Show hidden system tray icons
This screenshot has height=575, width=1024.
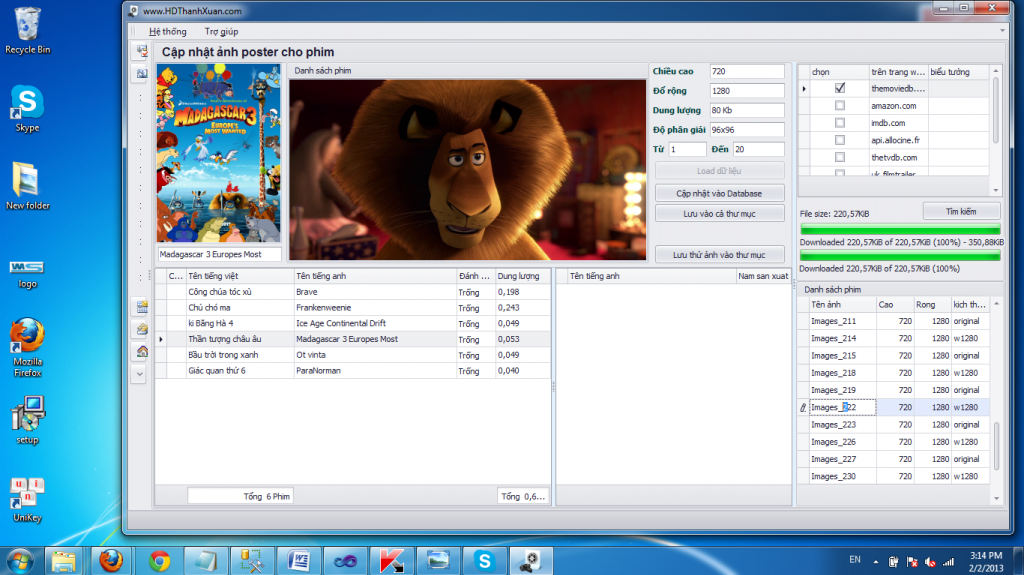[875, 562]
